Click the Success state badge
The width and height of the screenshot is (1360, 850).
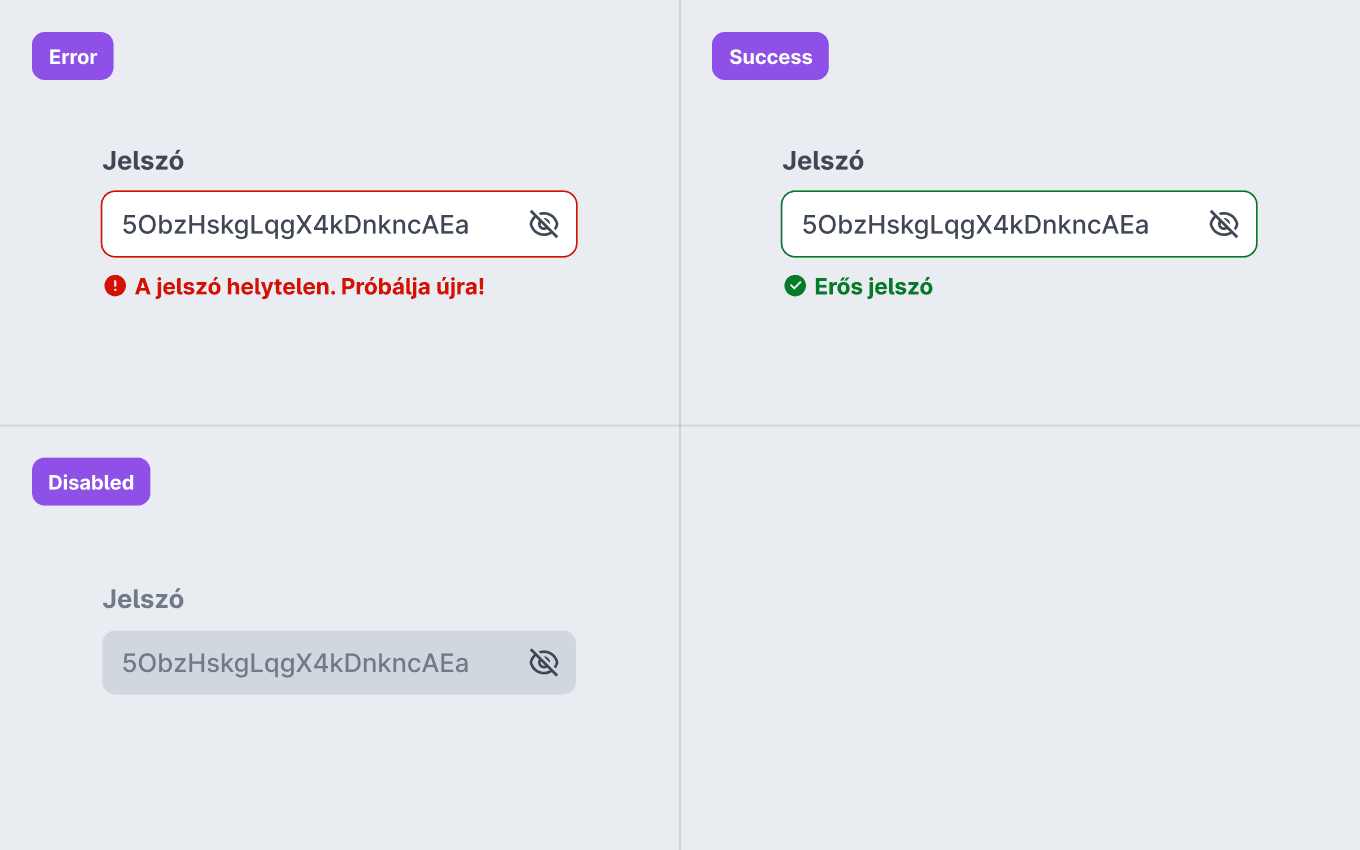(770, 56)
